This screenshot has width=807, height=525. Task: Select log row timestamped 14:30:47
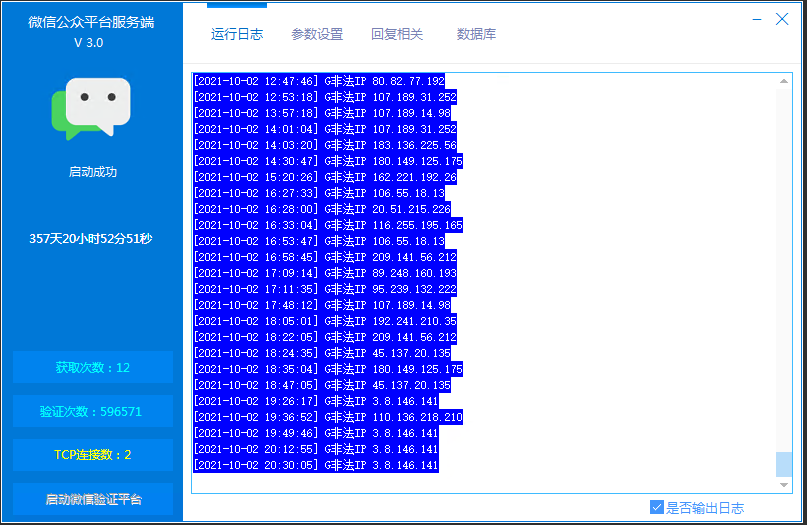click(328, 161)
